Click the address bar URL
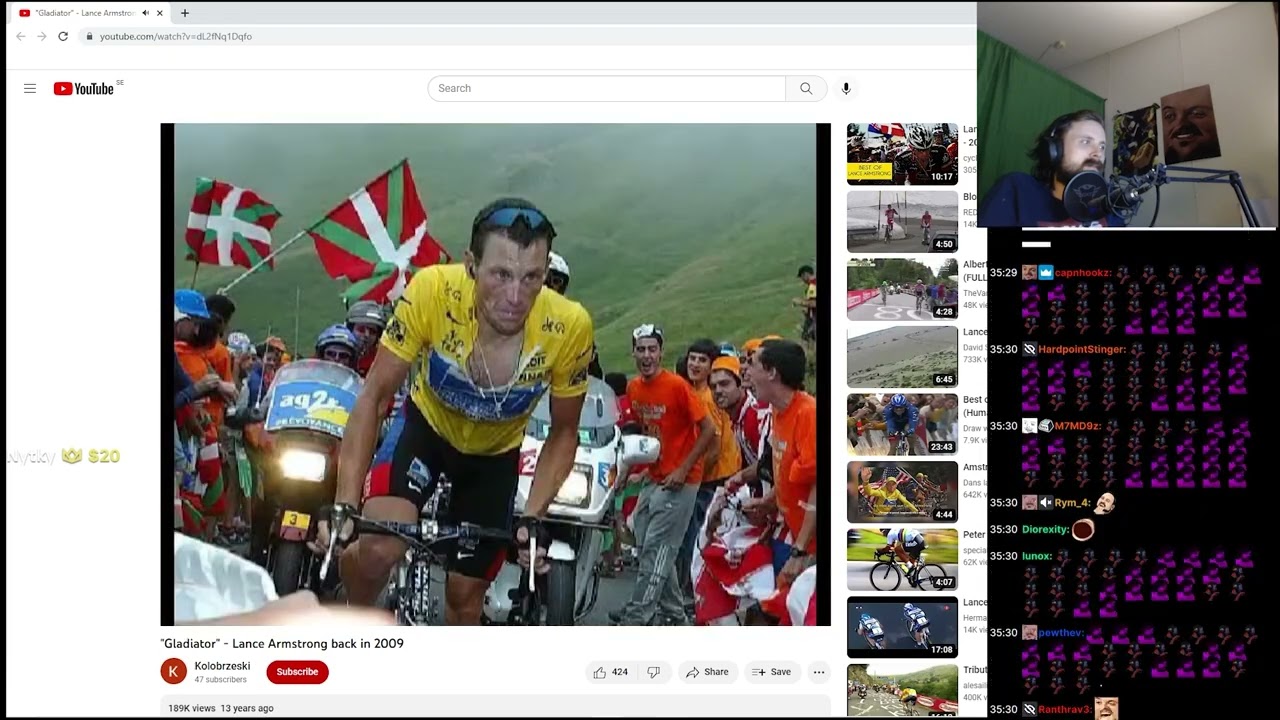This screenshot has height=720, width=1280. [176, 36]
